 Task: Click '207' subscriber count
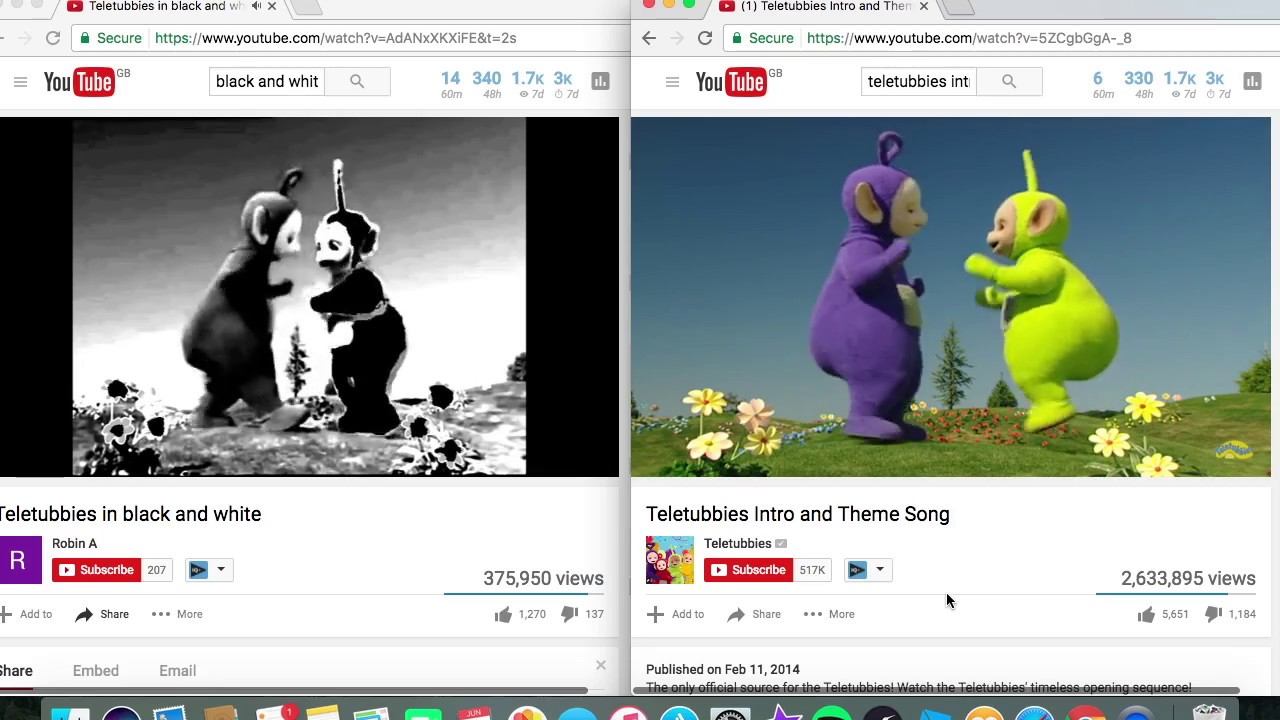(156, 570)
